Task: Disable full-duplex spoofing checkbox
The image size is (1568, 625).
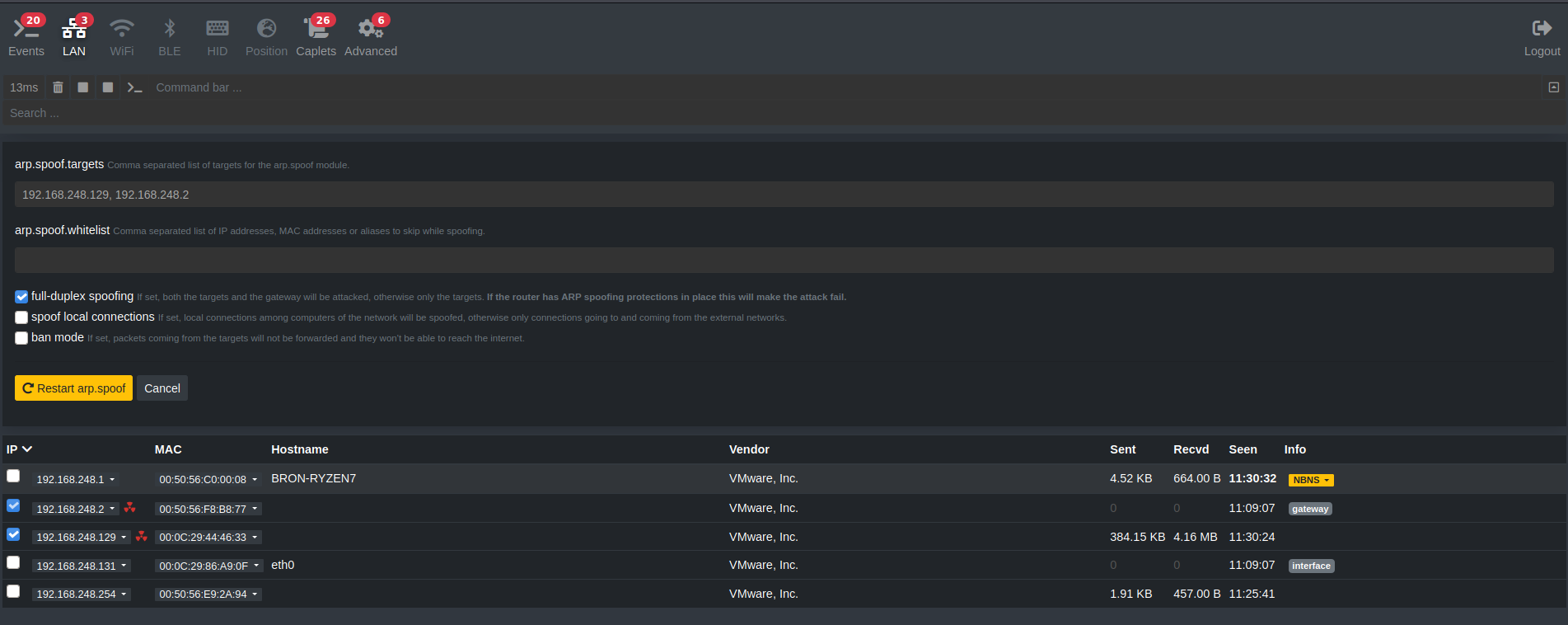Action: point(21,297)
